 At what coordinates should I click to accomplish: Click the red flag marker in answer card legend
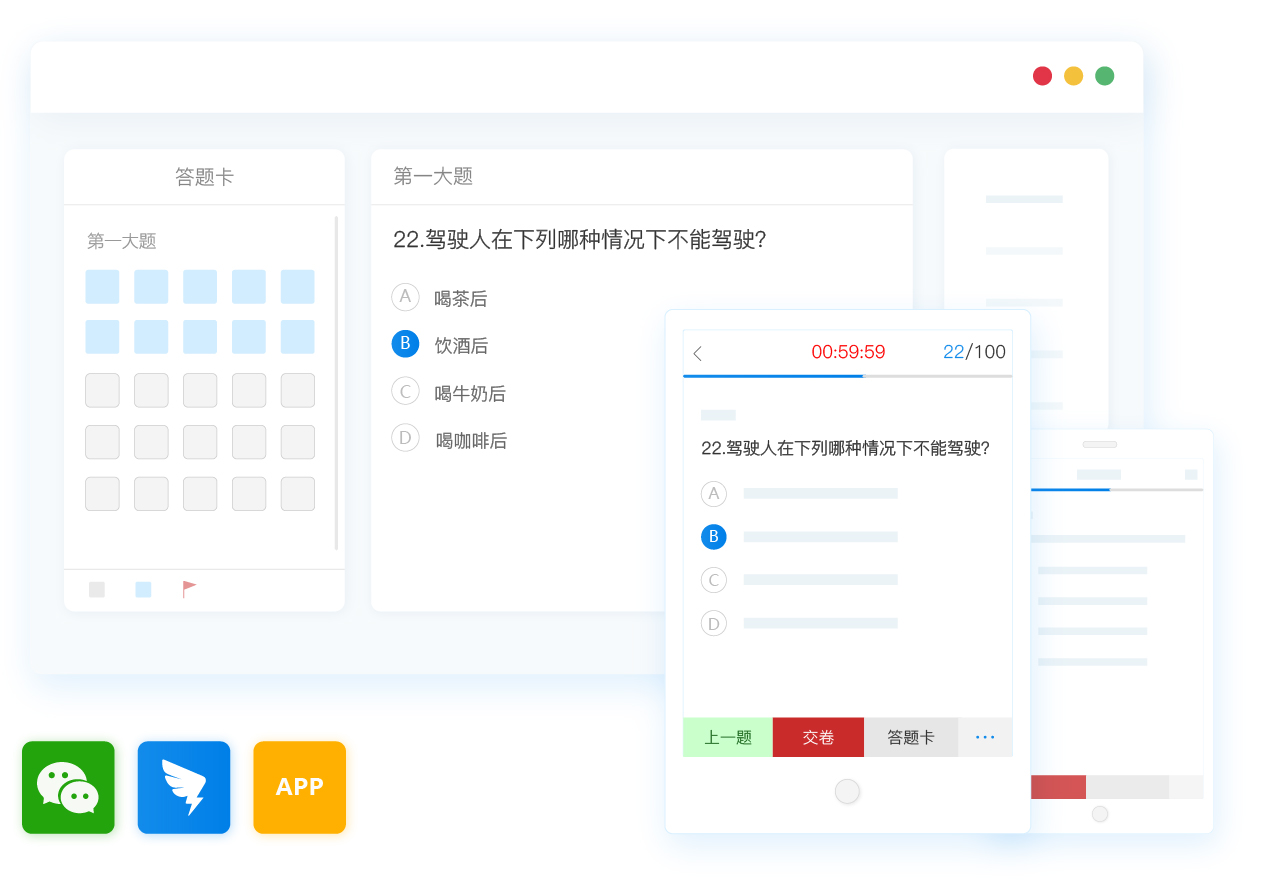click(x=189, y=589)
